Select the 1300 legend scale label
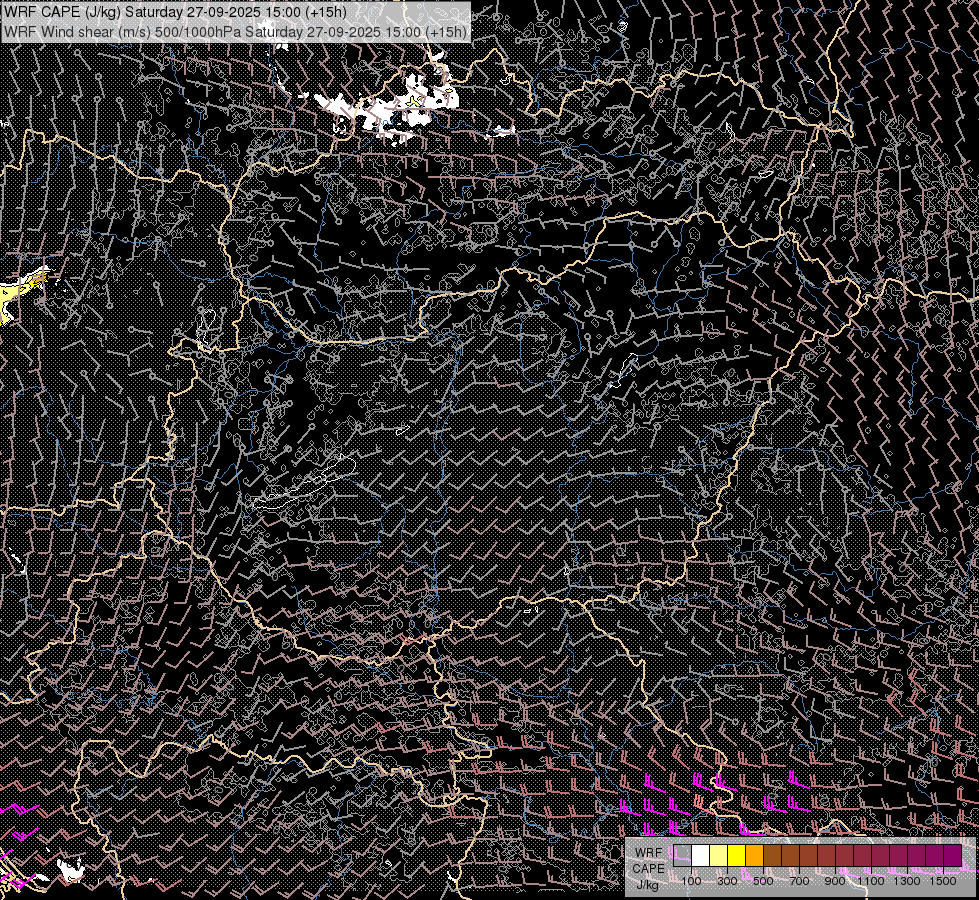This screenshot has width=979, height=900. pos(907,881)
